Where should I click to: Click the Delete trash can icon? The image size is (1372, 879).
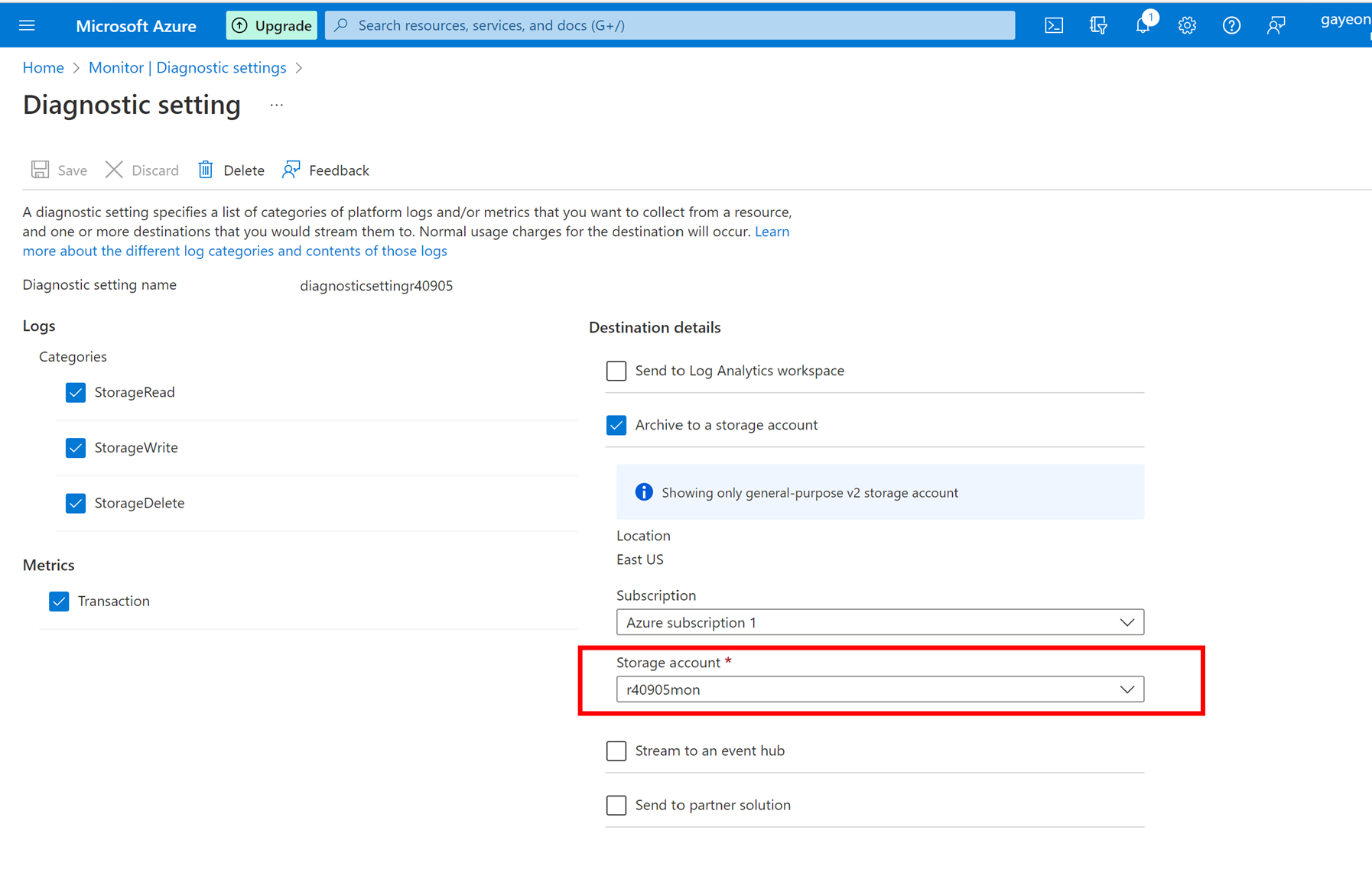tap(206, 170)
